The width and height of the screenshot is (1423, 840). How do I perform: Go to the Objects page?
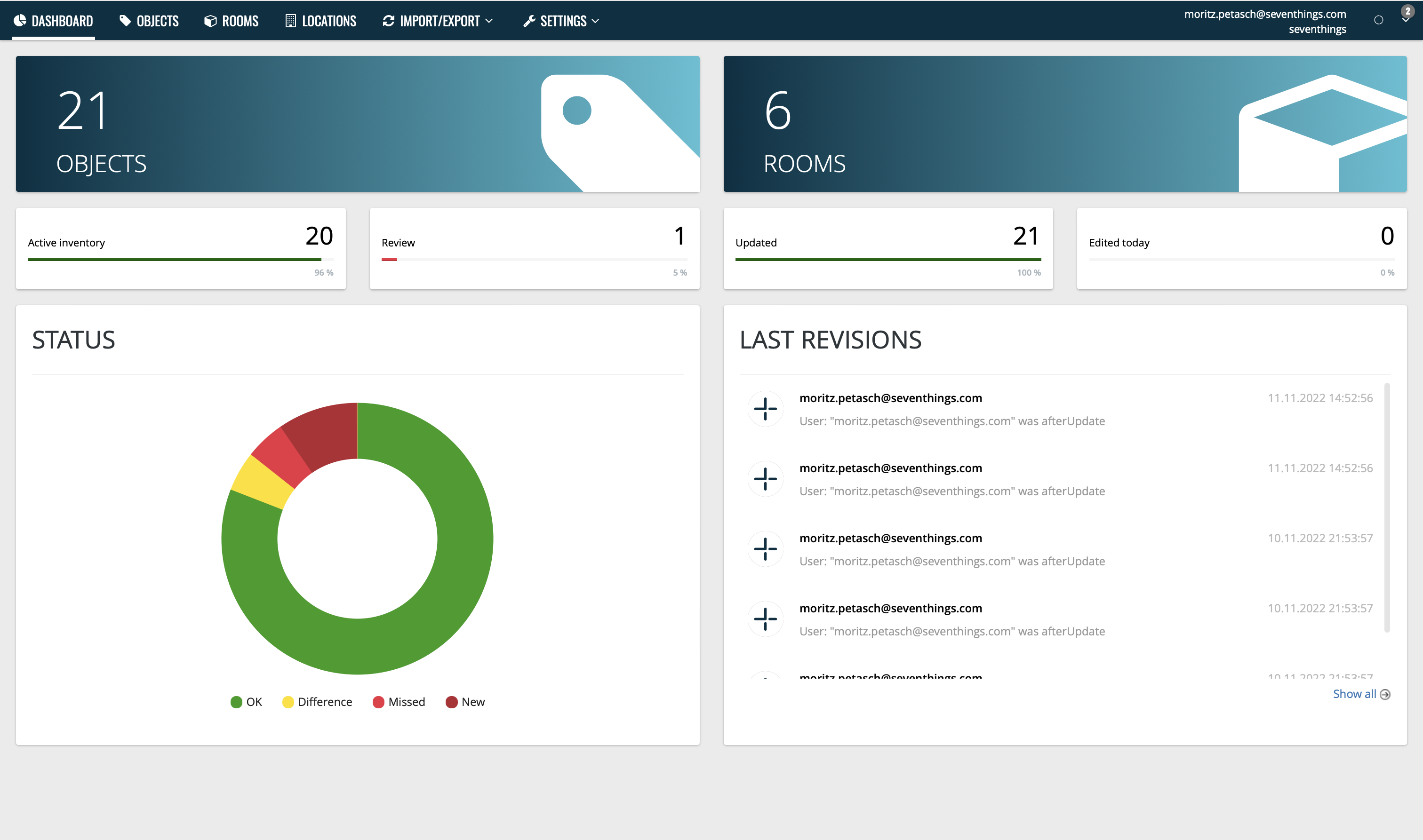coord(149,21)
